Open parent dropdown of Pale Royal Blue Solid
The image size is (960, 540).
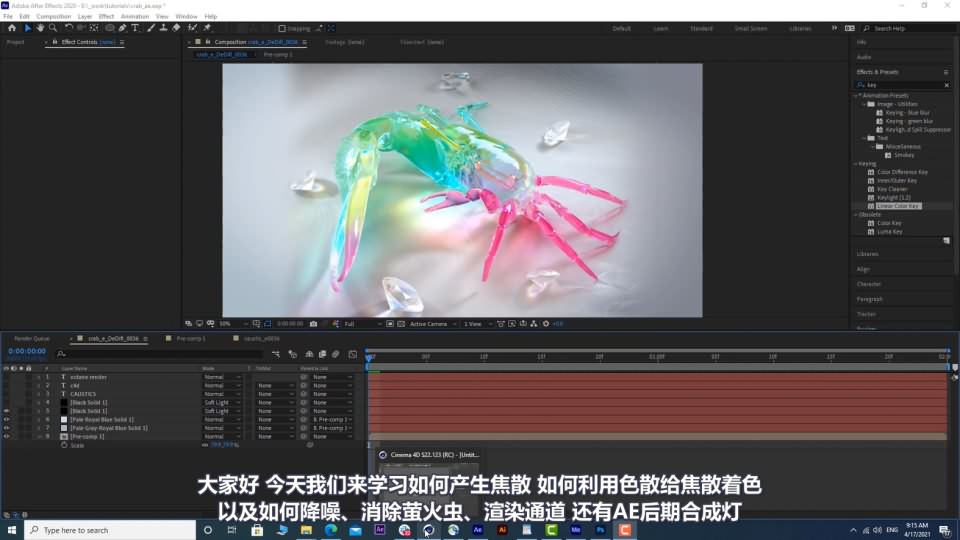[x=332, y=419]
